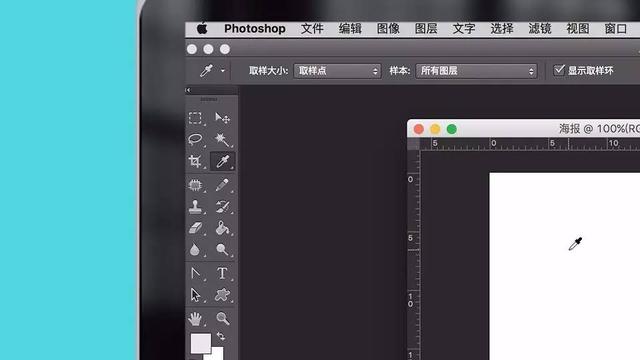This screenshot has height=360, width=640.
Task: Collapse the toolbox panel arrows
Action: click(x=188, y=90)
